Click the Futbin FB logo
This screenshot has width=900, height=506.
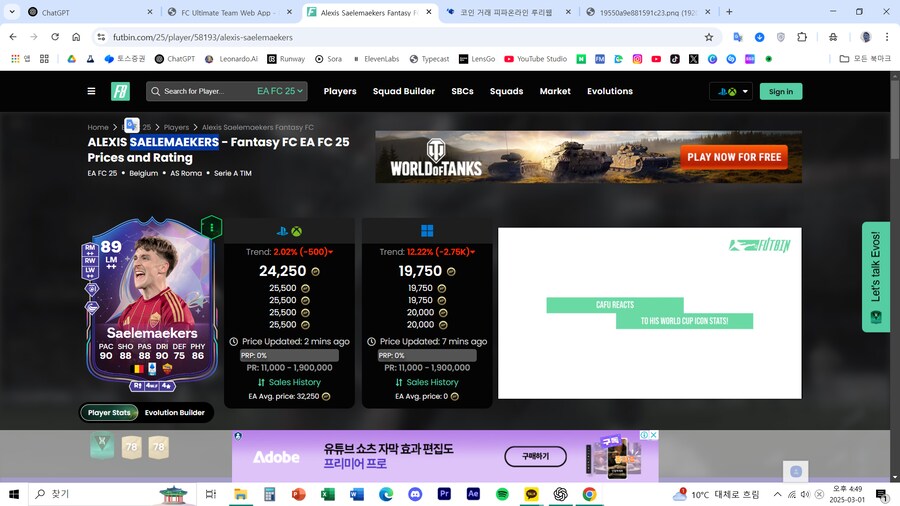click(x=121, y=91)
